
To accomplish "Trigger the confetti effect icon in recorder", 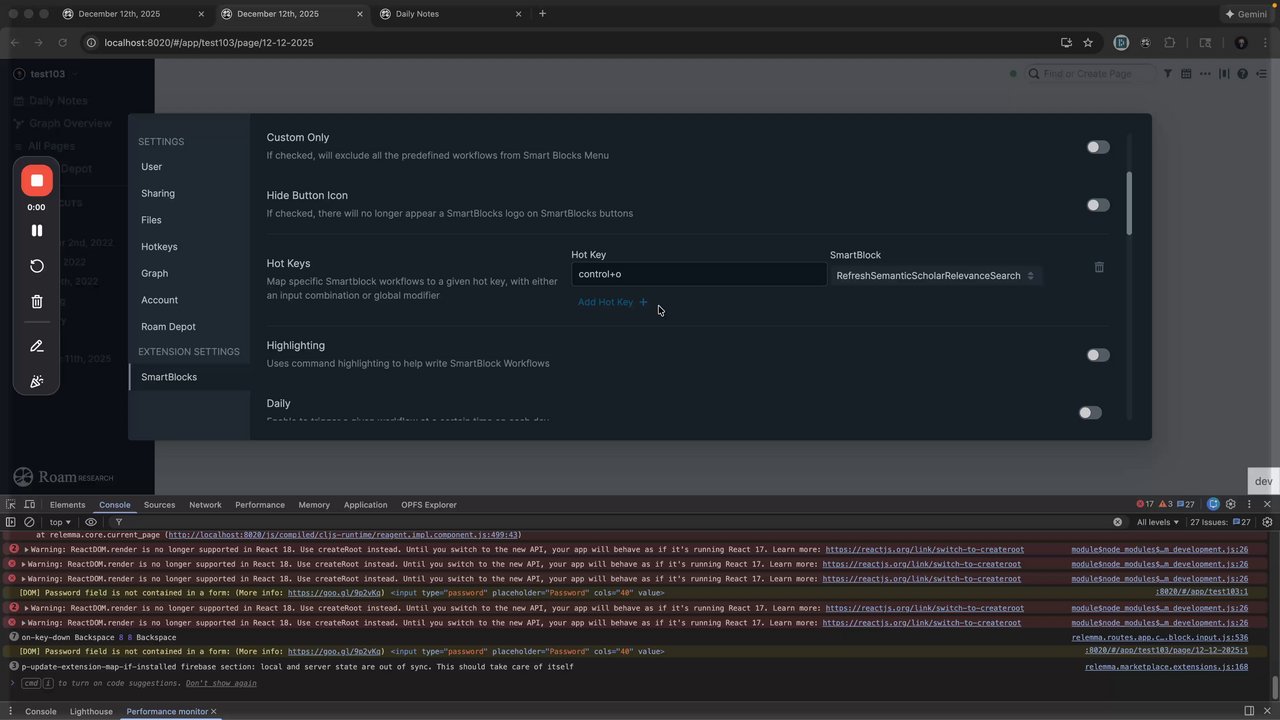I will point(37,381).
